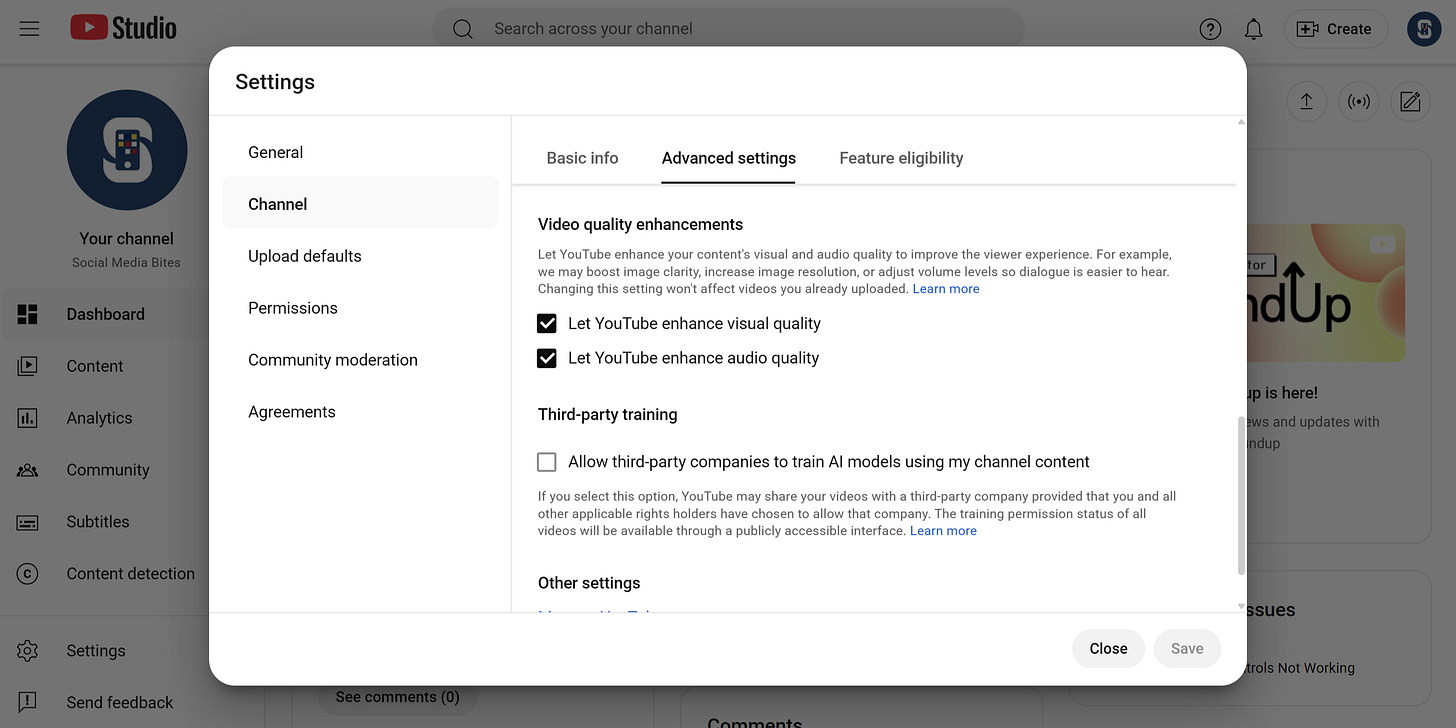Uncheck Let YouTube enhance audio quality

(x=547, y=358)
